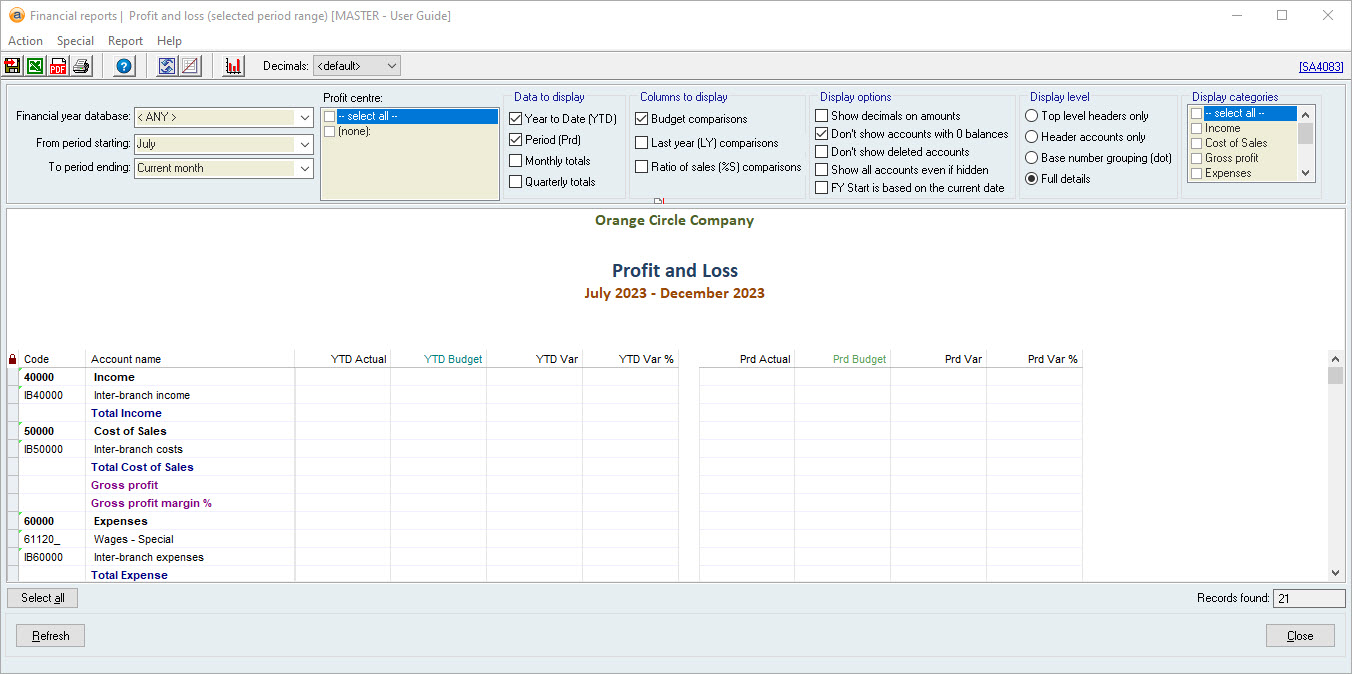Click the crossed-out grid toolbar icon

click(189, 66)
